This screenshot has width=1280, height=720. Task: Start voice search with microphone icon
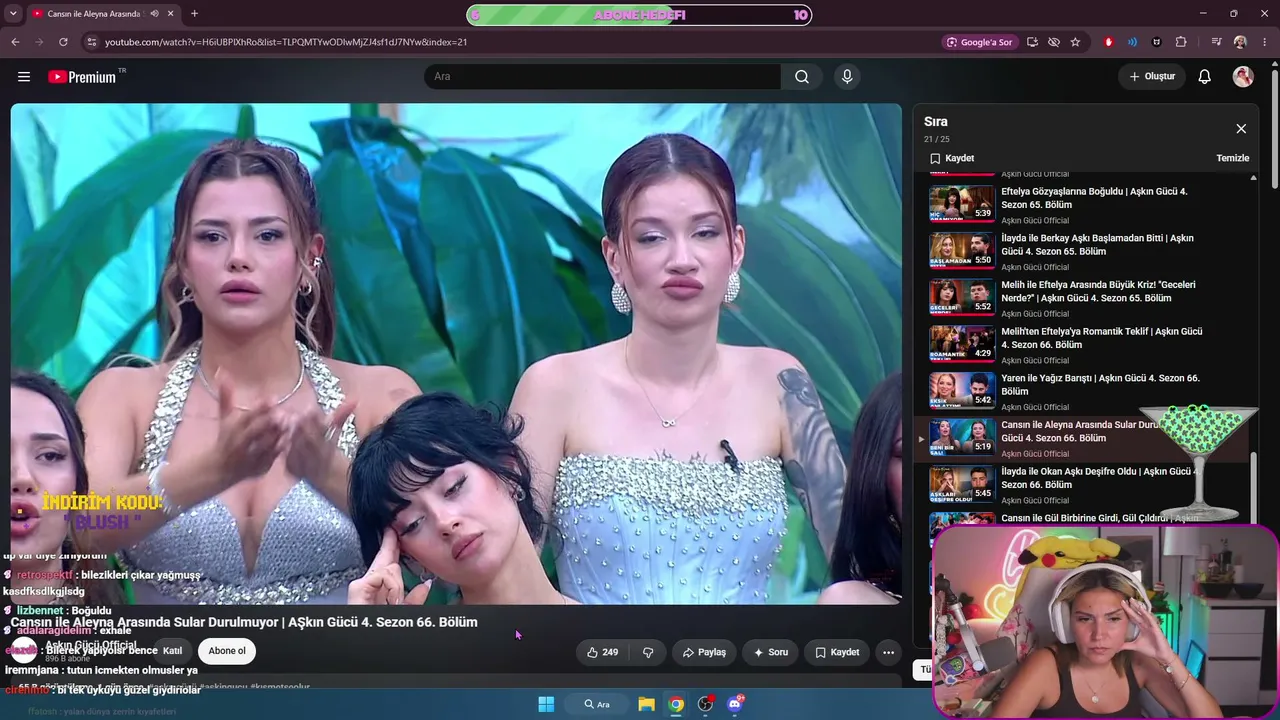coord(847,77)
